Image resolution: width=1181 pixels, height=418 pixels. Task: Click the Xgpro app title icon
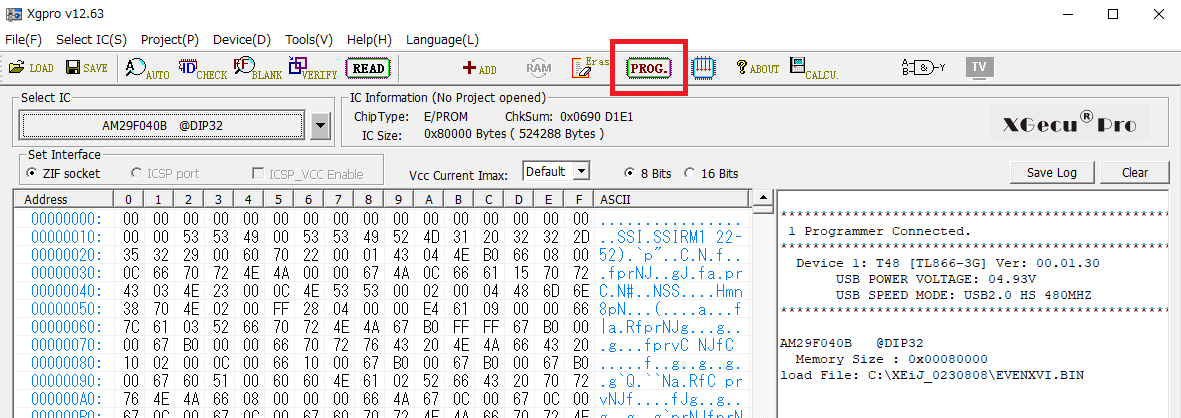tap(13, 14)
